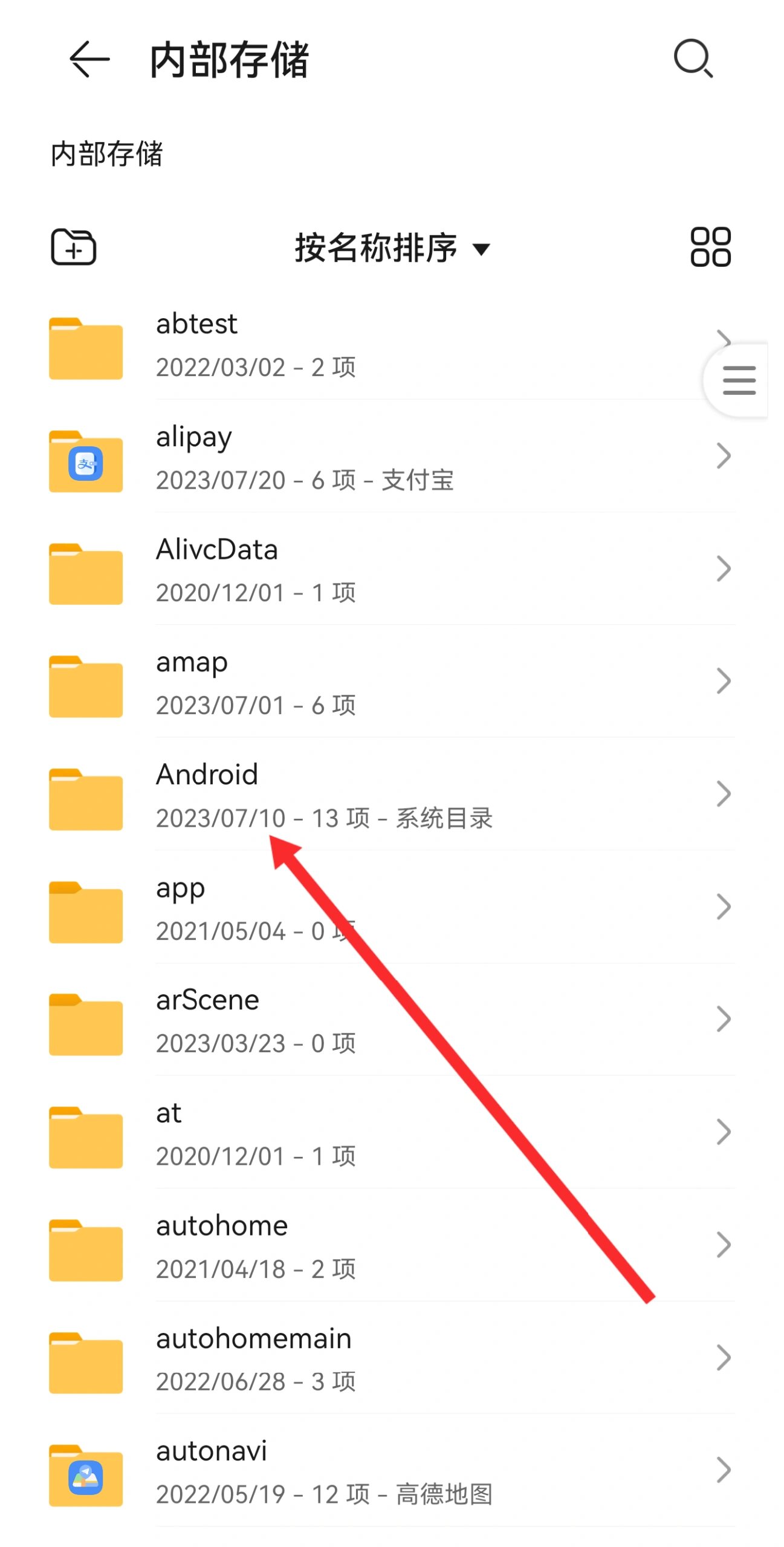This screenshot has height=1547, width=784.
Task: Expand the autohomemain folder chevron
Action: 724,1357
